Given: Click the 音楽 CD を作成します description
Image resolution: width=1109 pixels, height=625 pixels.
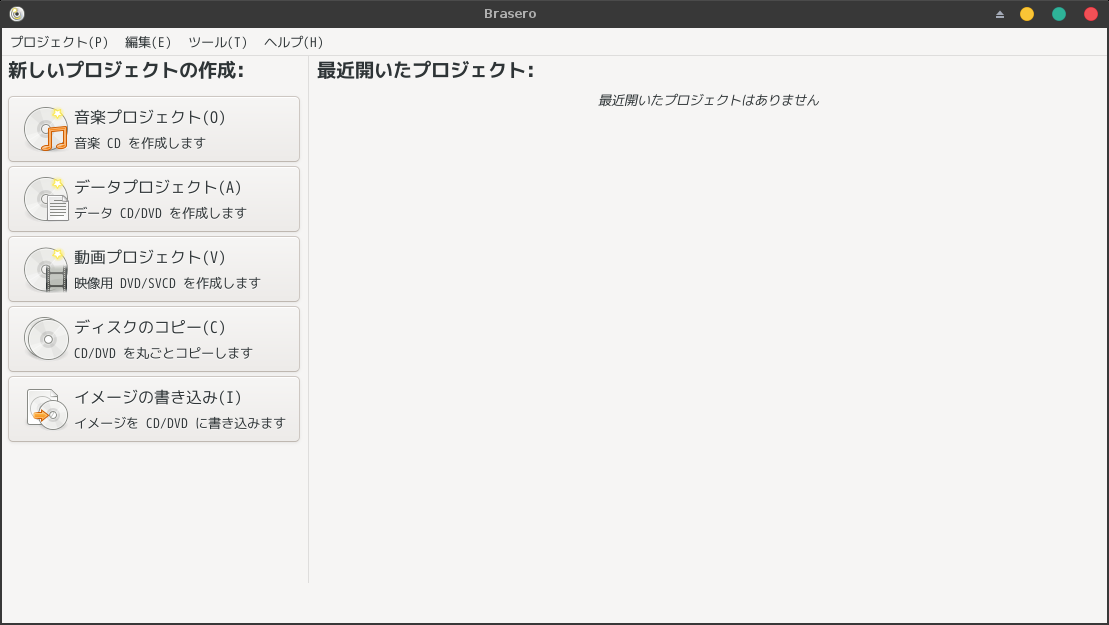Looking at the screenshot, I should (x=140, y=143).
